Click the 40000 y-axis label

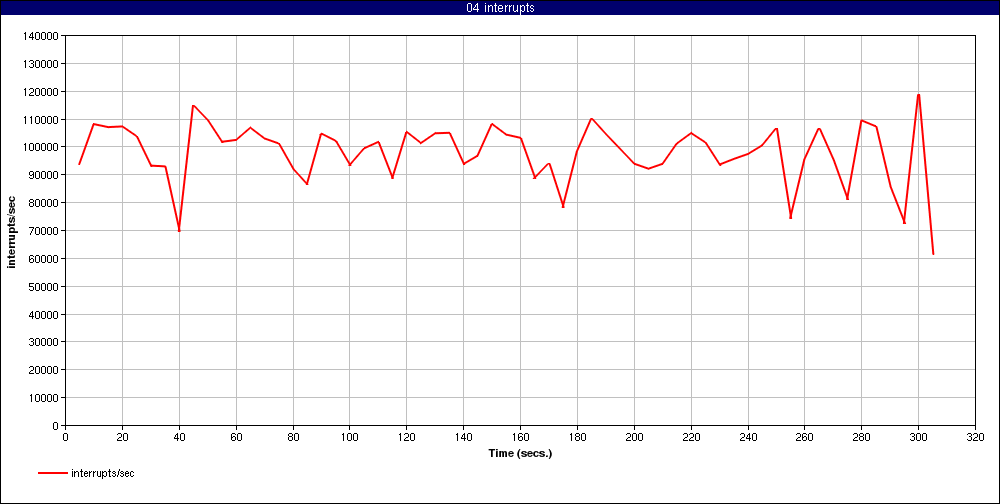point(43,315)
